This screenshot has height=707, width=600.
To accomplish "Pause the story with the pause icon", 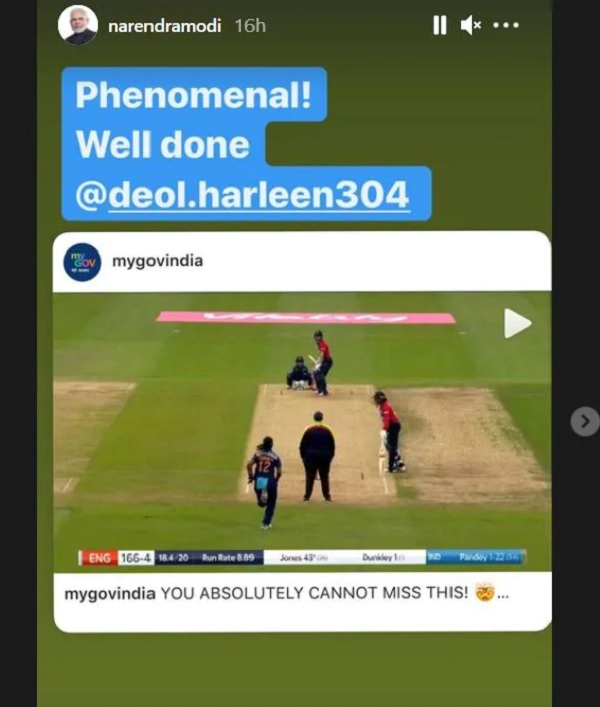I will tap(440, 25).
